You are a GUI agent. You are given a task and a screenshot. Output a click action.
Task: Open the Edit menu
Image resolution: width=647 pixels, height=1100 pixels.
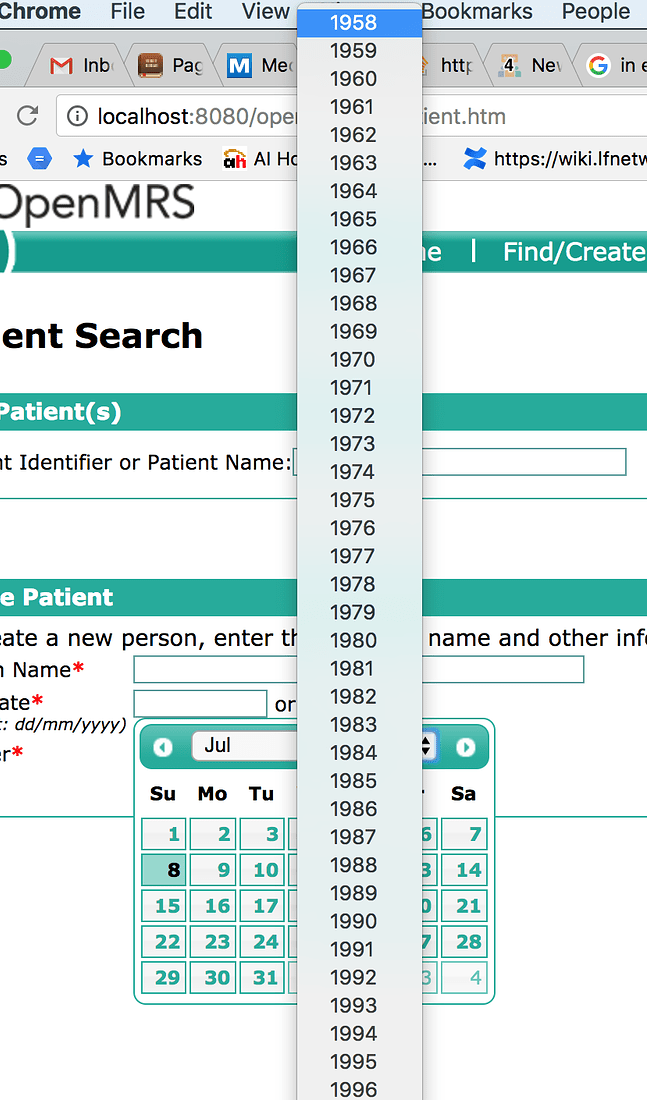click(193, 12)
